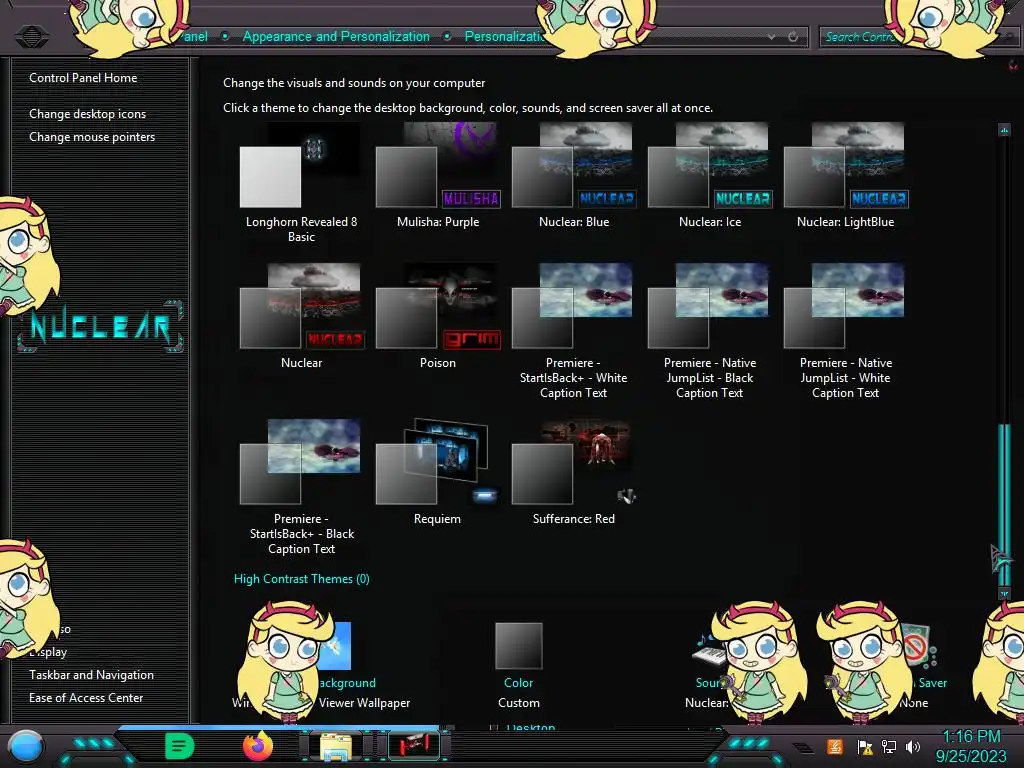
Task: Open green notes app in taskbar
Action: (x=180, y=746)
